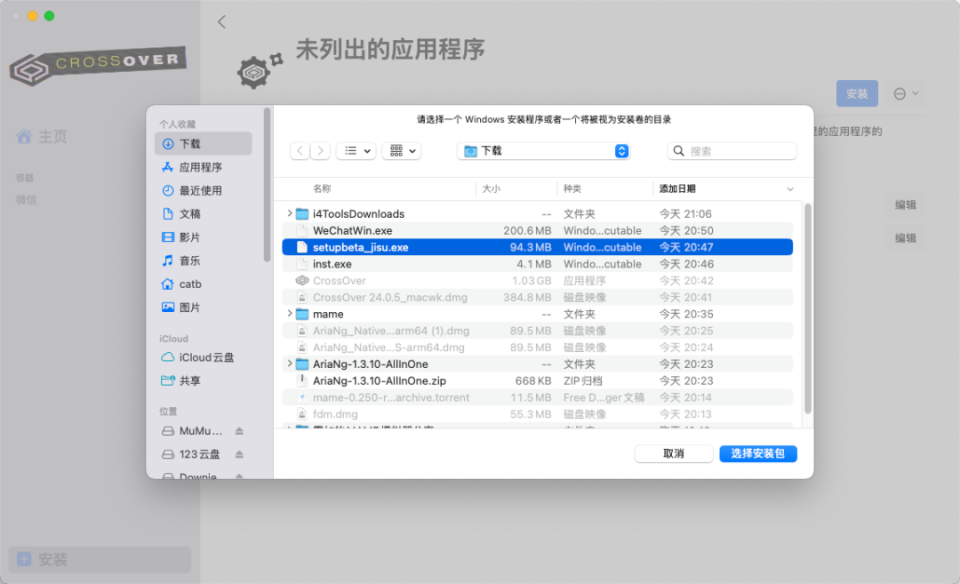Select AriaNg-1.3.10-AllInOne.zip file
Viewport: 960px width, 584px height.
click(x=538, y=381)
